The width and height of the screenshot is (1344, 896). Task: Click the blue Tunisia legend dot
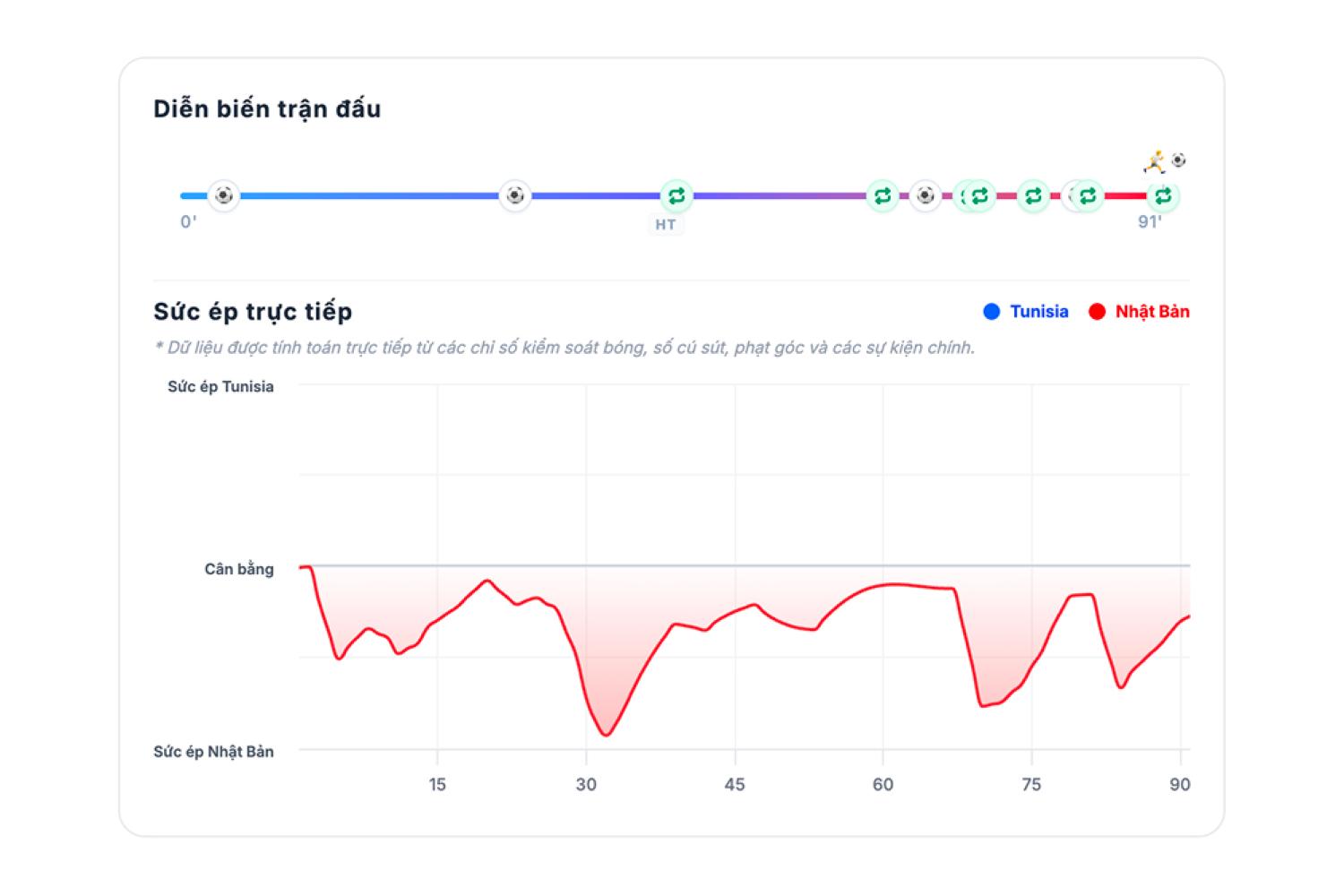tap(992, 312)
